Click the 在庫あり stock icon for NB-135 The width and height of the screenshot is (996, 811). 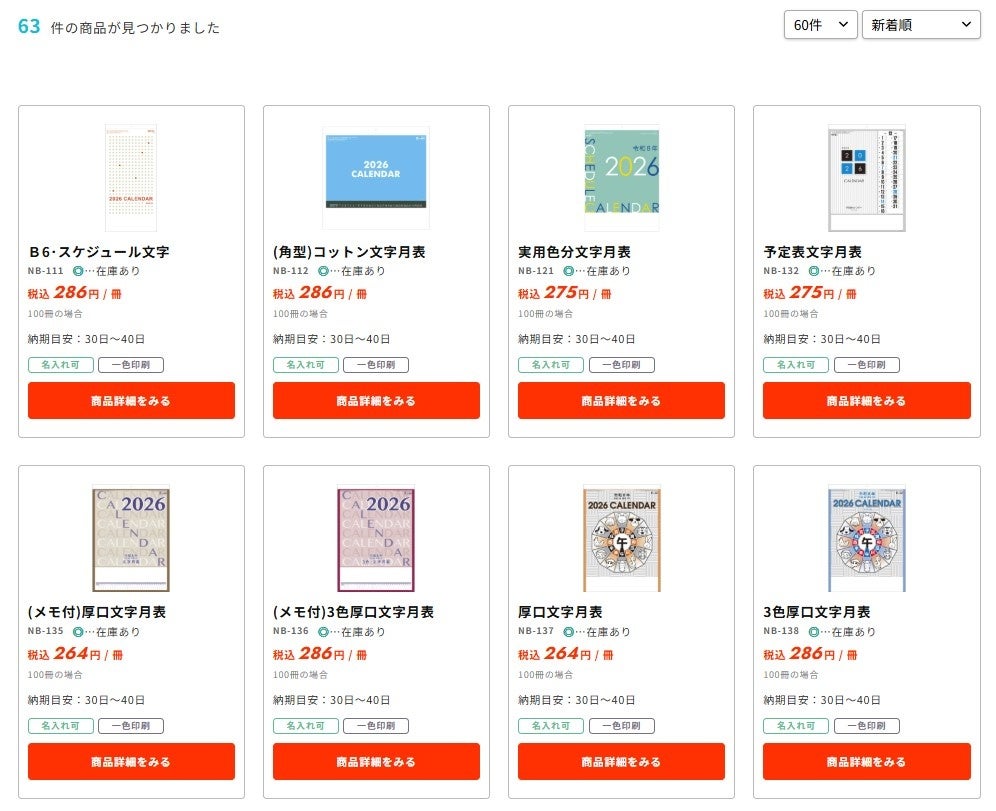point(78,632)
